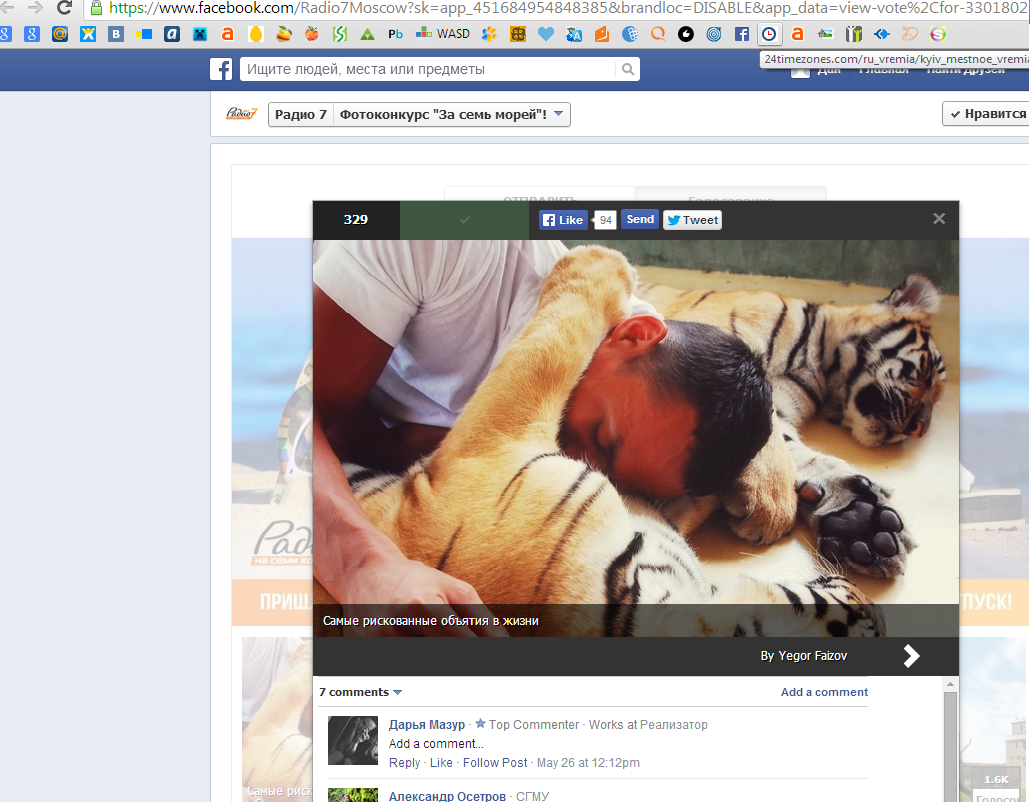Open Реализатор workplace link
This screenshot has width=1030, height=802.
click(x=673, y=724)
